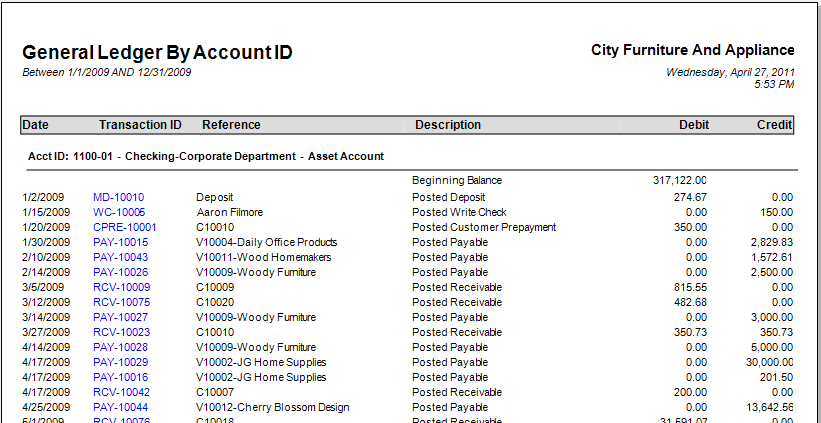Viewport: 821px width, 423px height.
Task: Open transaction PAY-10016
Action: 120,377
